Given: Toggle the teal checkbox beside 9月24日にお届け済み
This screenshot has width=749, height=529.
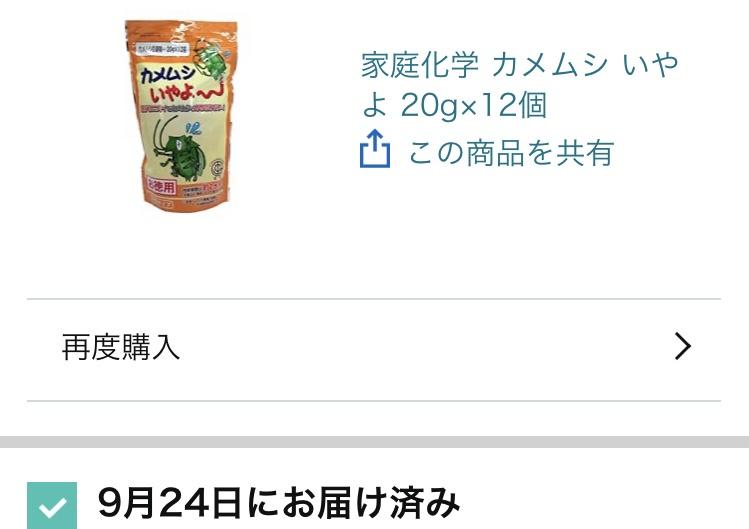Looking at the screenshot, I should click(52, 506).
